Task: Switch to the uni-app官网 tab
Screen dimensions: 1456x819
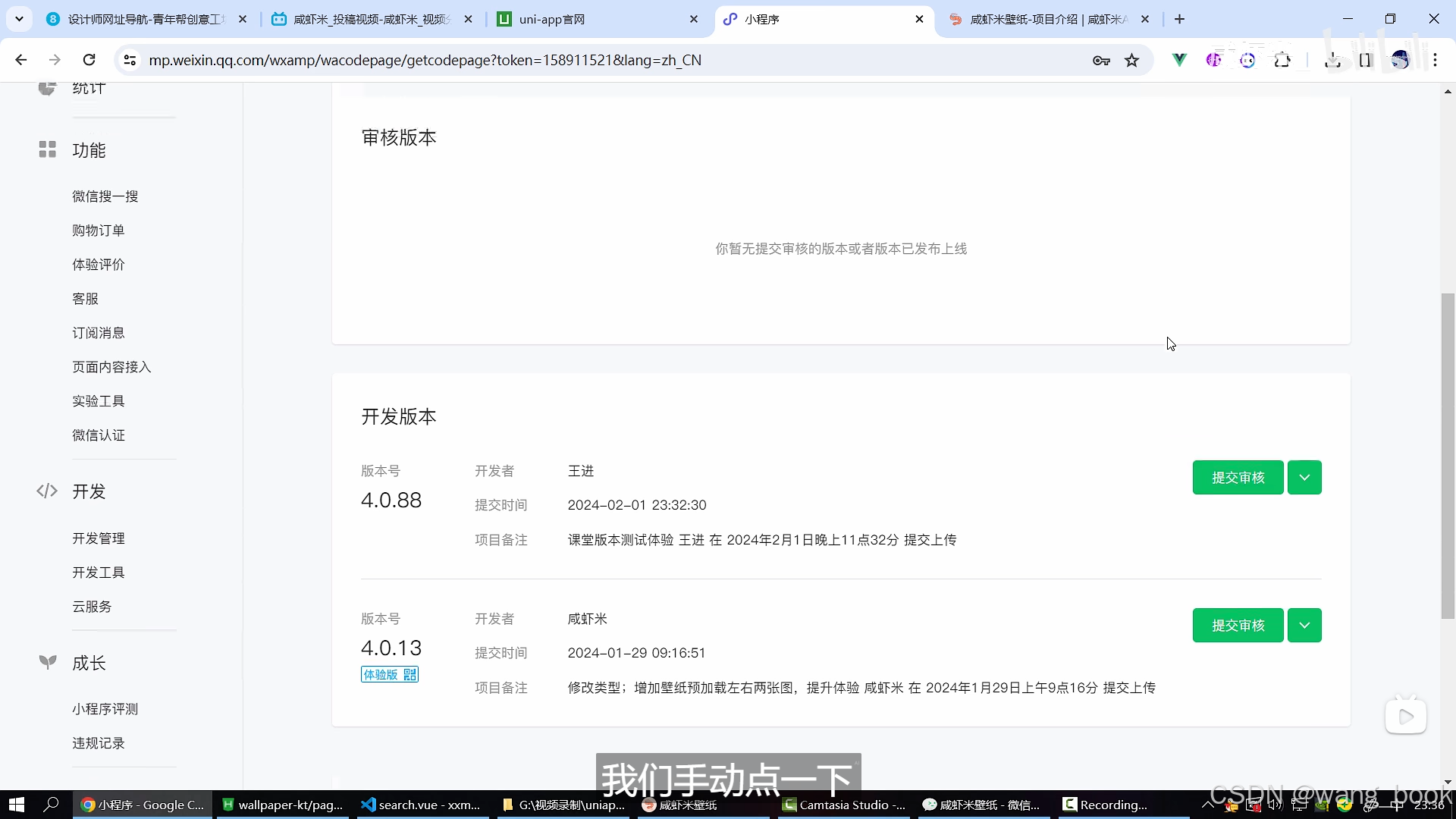Action: click(598, 19)
